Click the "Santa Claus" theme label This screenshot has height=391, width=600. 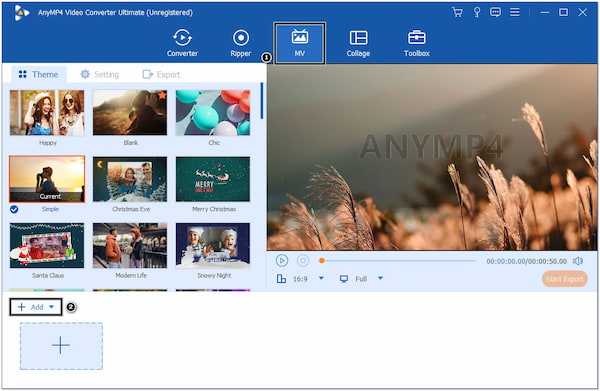click(x=48, y=275)
